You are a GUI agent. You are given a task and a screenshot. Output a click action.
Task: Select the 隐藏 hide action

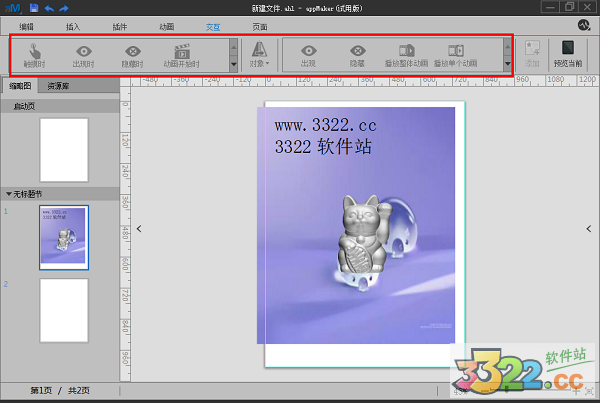point(358,54)
